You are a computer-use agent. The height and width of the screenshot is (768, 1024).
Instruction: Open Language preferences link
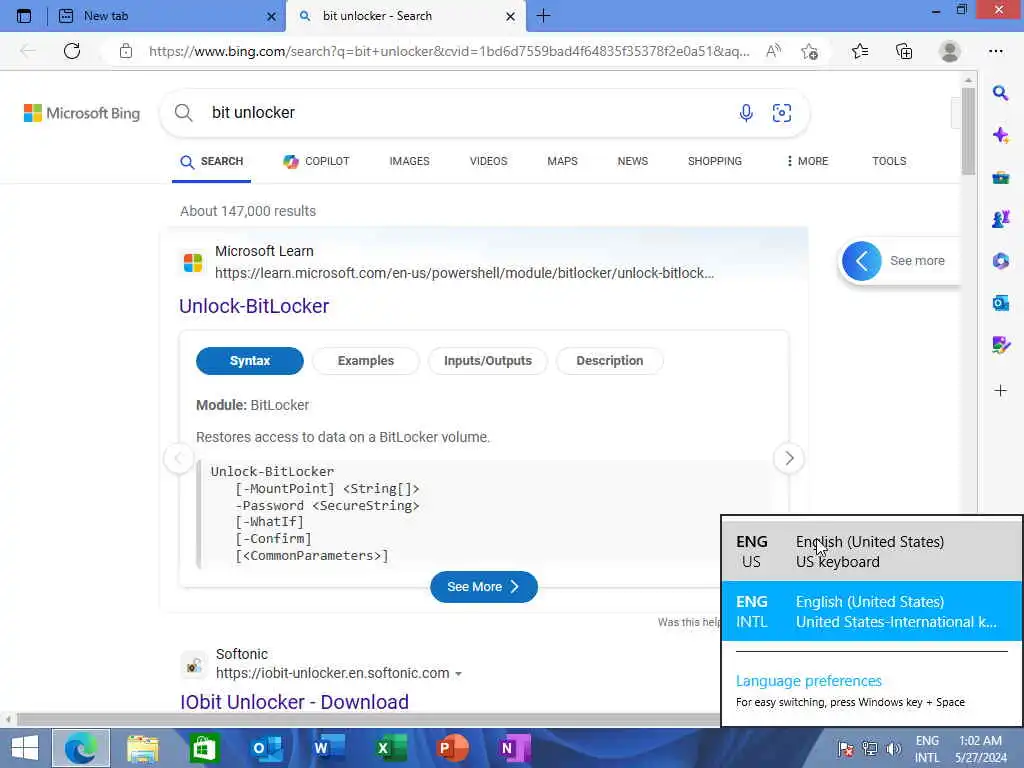808,681
